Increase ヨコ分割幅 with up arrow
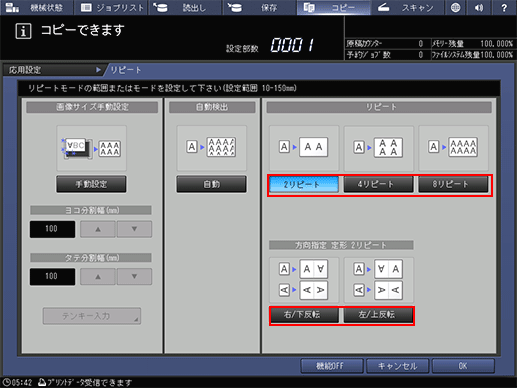Image resolution: width=517 pixels, height=388 pixels. point(98,229)
